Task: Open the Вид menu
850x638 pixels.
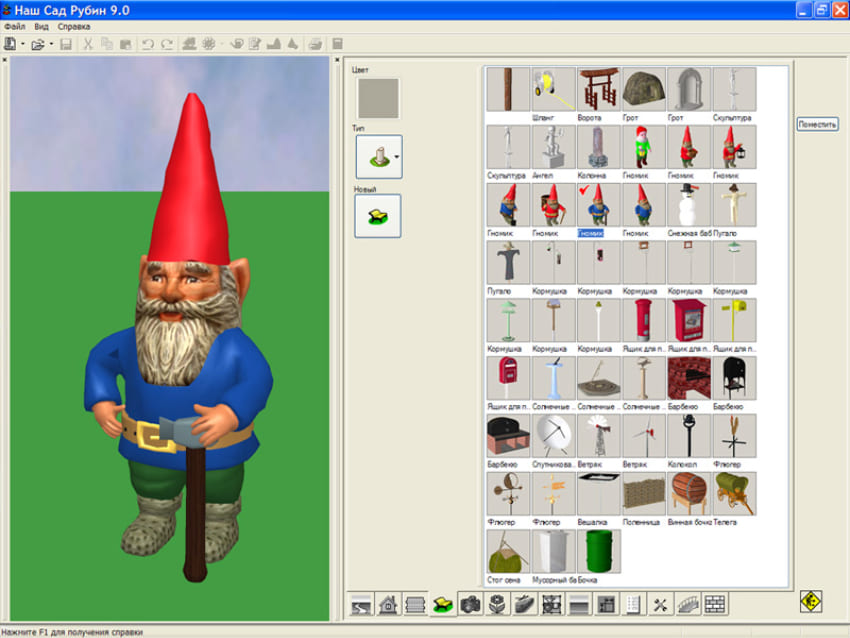Action: tap(41, 27)
